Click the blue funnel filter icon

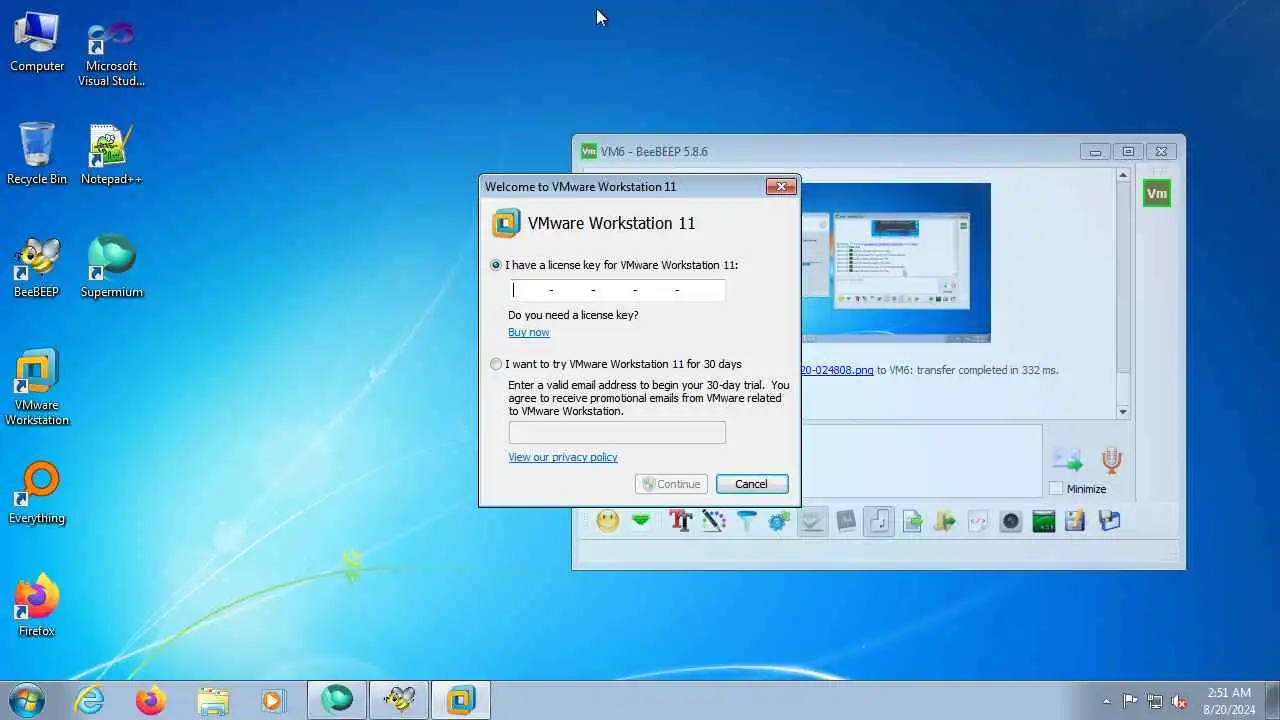click(x=747, y=521)
